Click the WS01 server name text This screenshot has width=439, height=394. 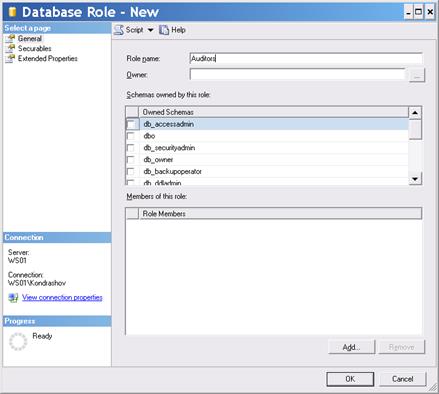click(x=17, y=260)
